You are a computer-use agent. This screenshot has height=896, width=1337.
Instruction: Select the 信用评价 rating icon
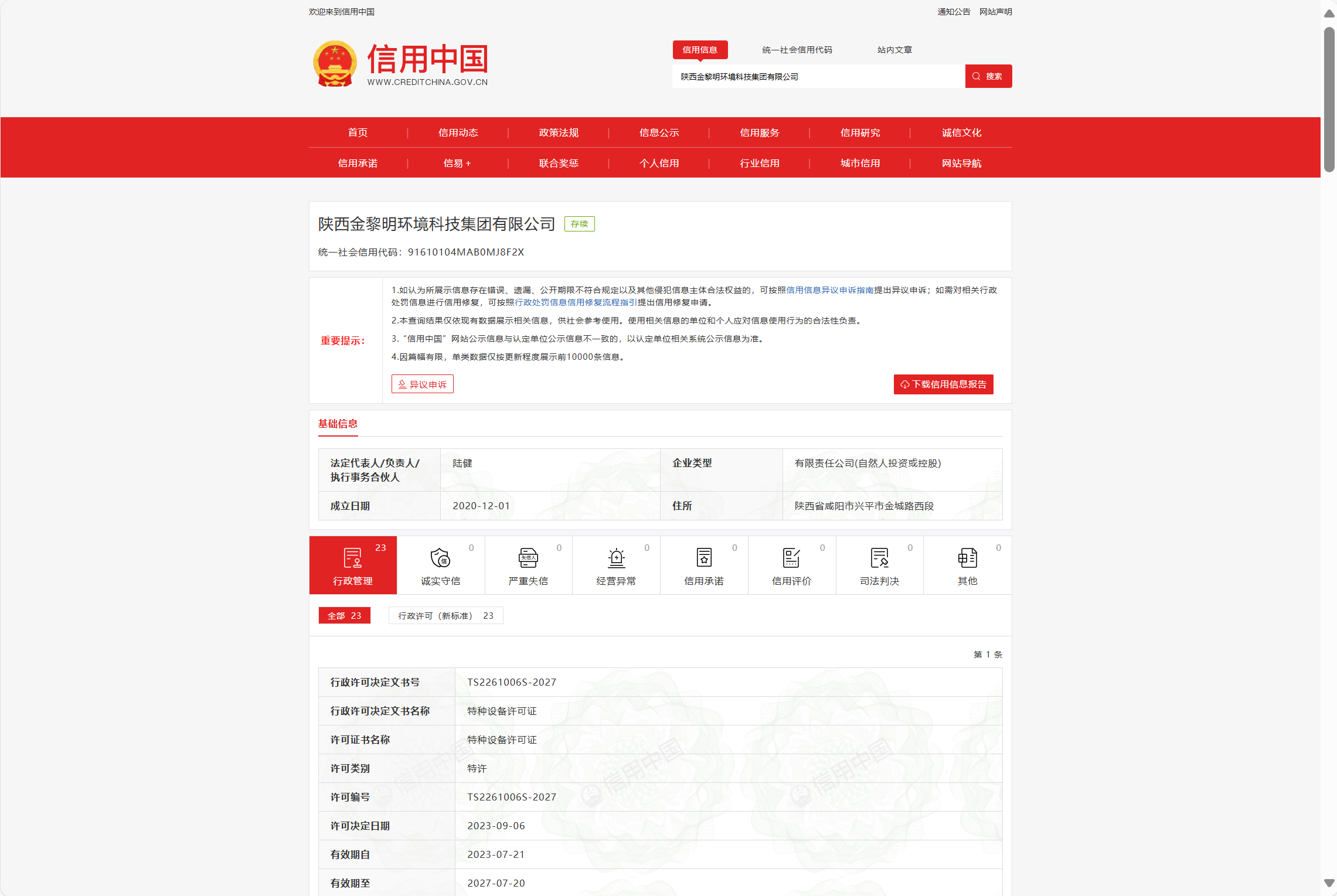pos(791,558)
